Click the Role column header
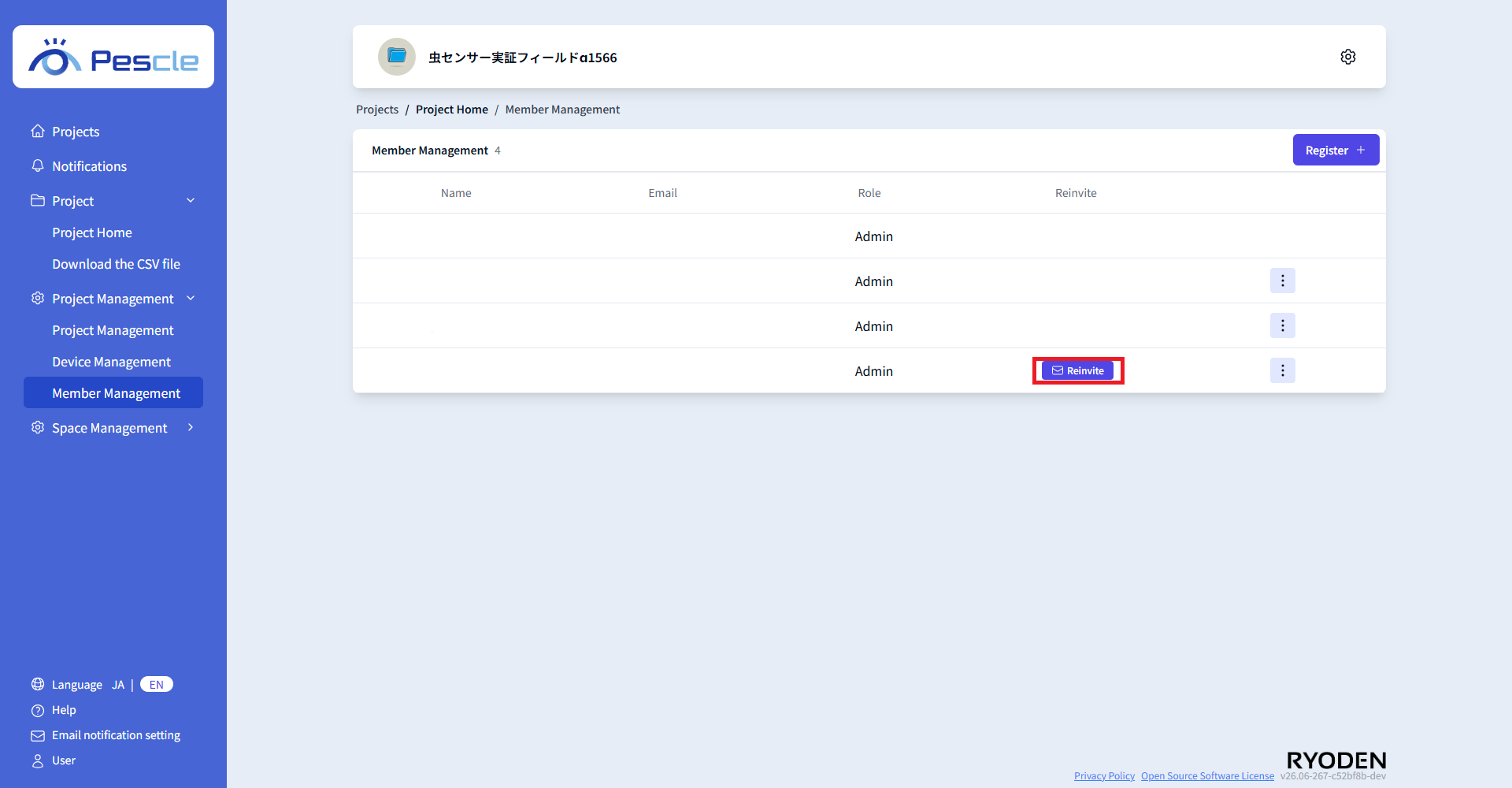The width and height of the screenshot is (1512, 788). click(x=869, y=193)
